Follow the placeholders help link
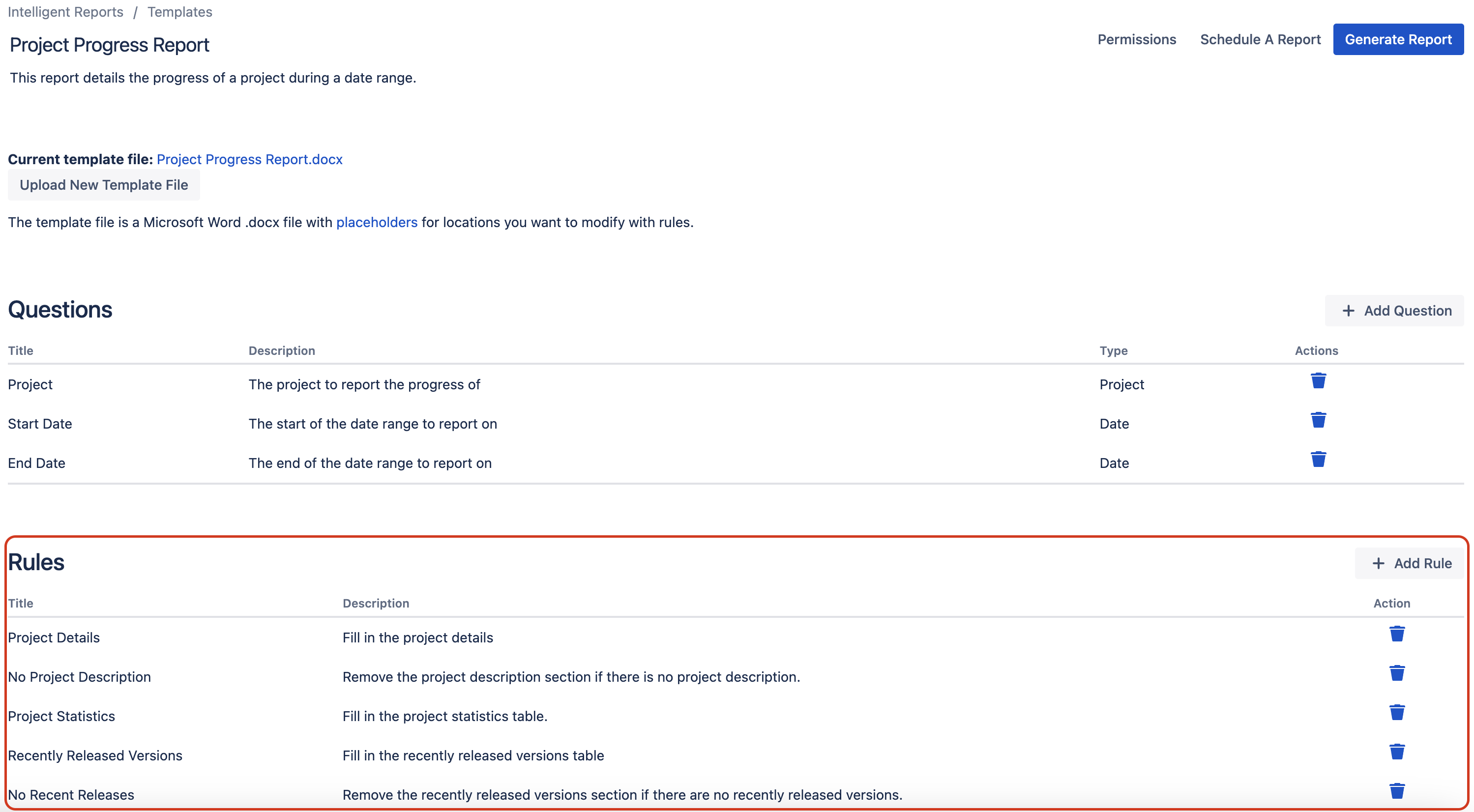The width and height of the screenshot is (1474, 812). point(377,222)
